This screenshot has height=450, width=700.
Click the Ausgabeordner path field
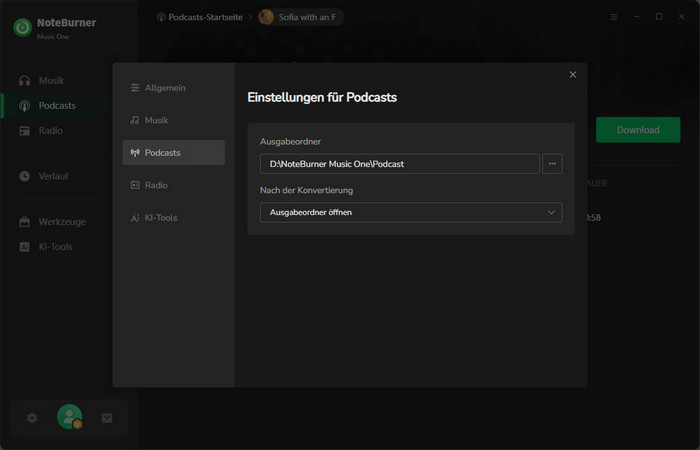pos(400,164)
